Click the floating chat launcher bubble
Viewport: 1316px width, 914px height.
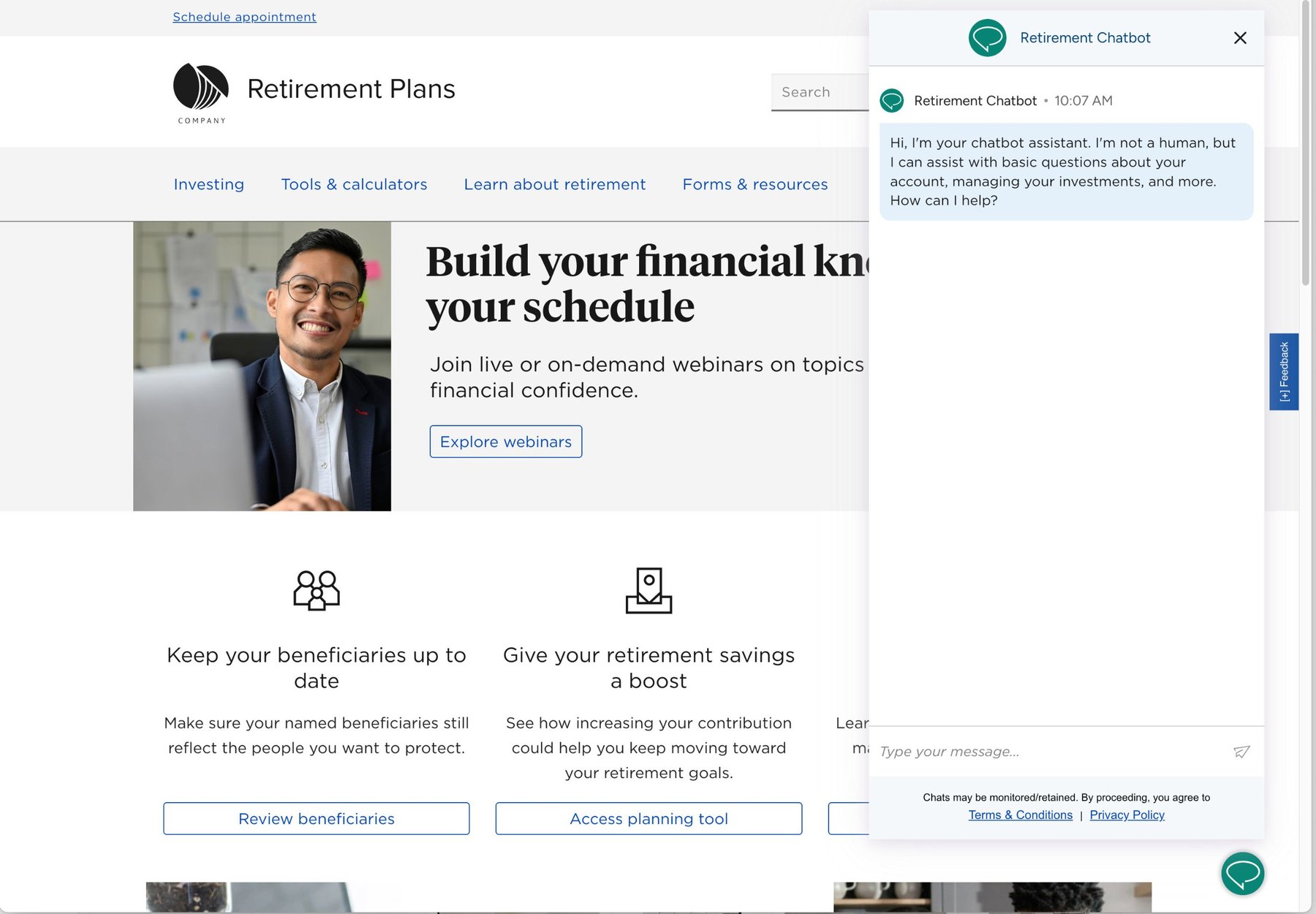(1242, 873)
